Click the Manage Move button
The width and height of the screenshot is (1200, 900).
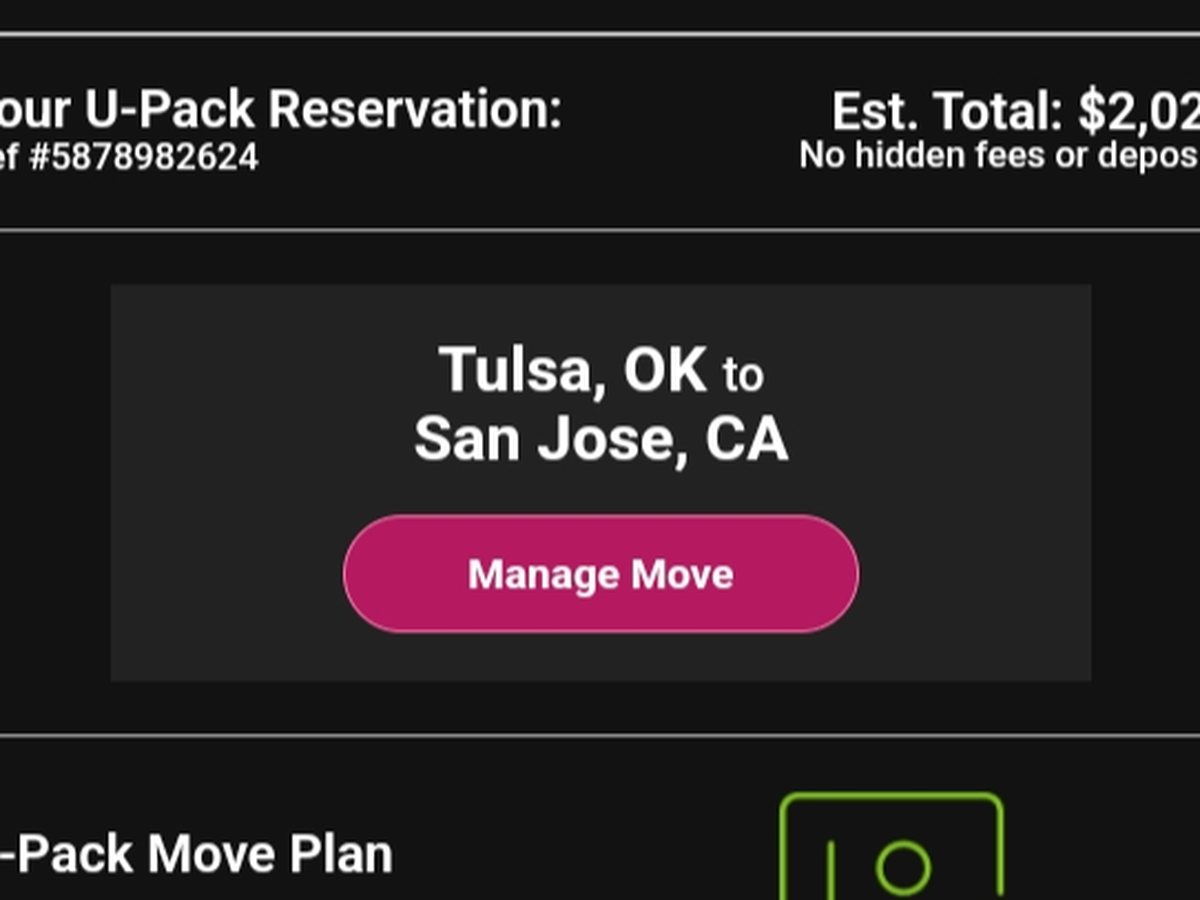click(600, 574)
